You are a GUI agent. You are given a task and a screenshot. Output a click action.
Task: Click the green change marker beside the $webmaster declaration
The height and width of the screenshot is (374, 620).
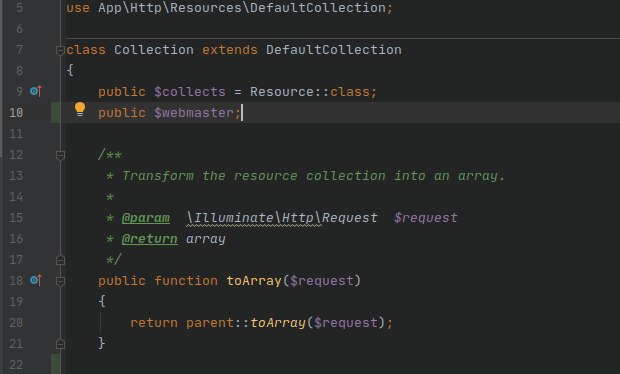[56, 113]
